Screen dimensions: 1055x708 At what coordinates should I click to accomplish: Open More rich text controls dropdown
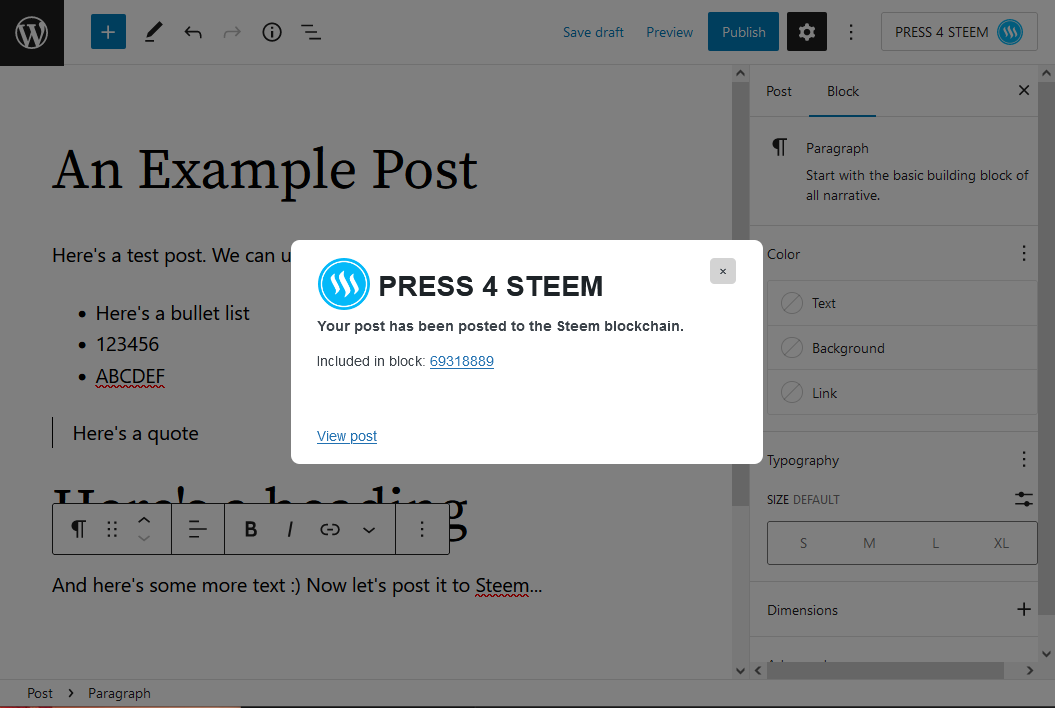(x=369, y=530)
